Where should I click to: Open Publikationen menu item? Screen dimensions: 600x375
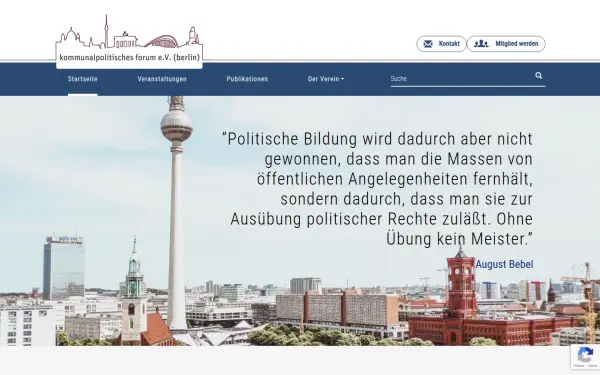247,79
